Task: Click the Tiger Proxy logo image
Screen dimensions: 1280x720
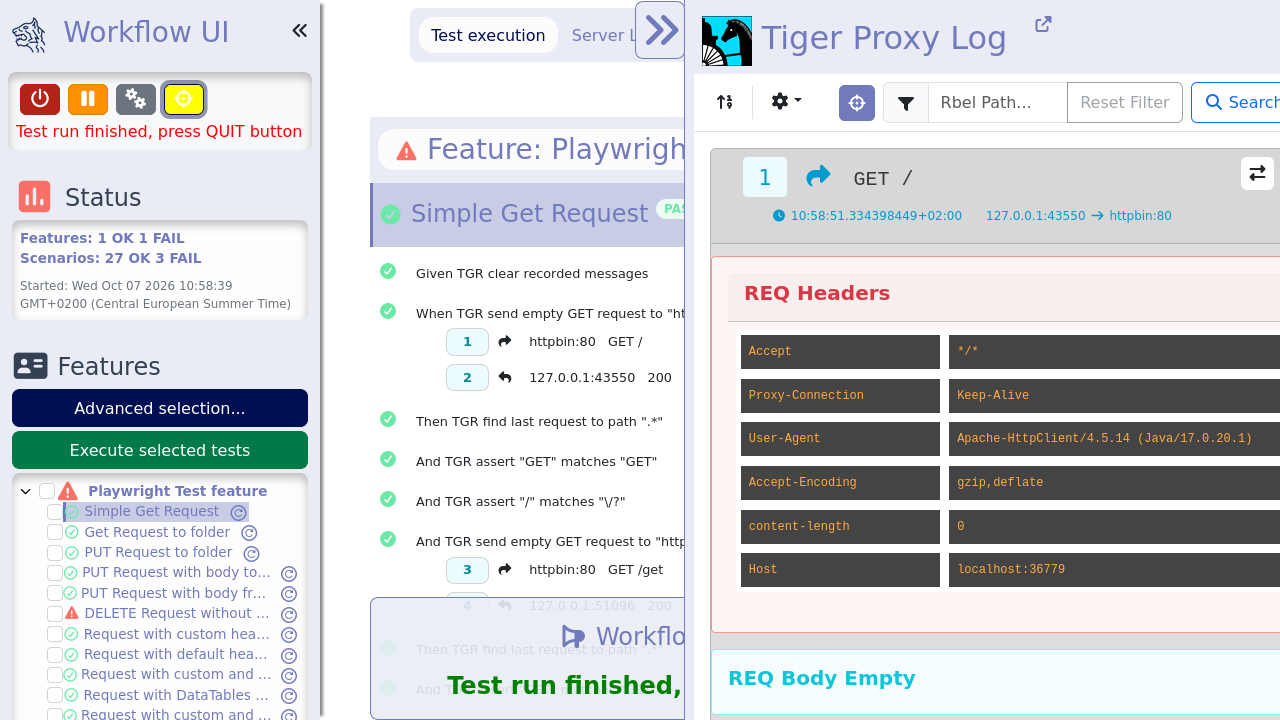Action: 727,41
